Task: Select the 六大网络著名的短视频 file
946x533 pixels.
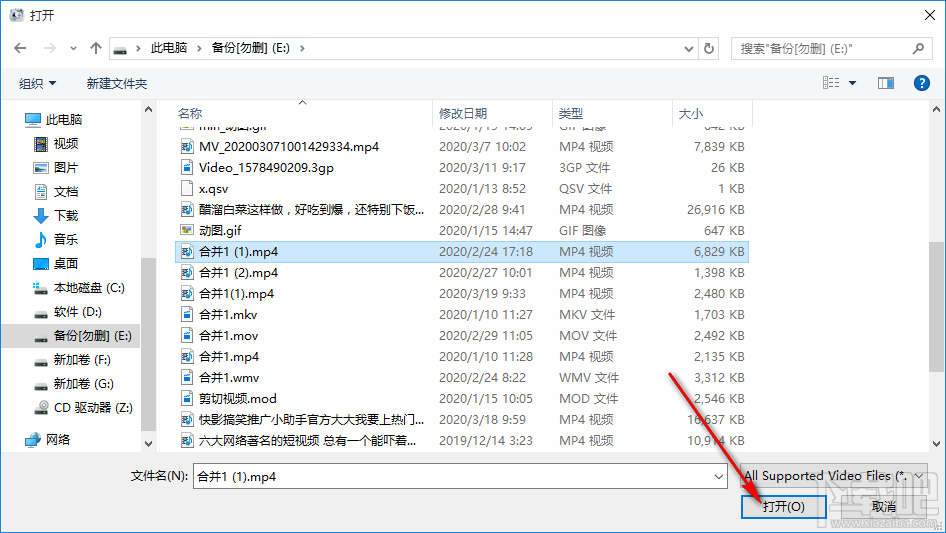Action: coord(462,441)
